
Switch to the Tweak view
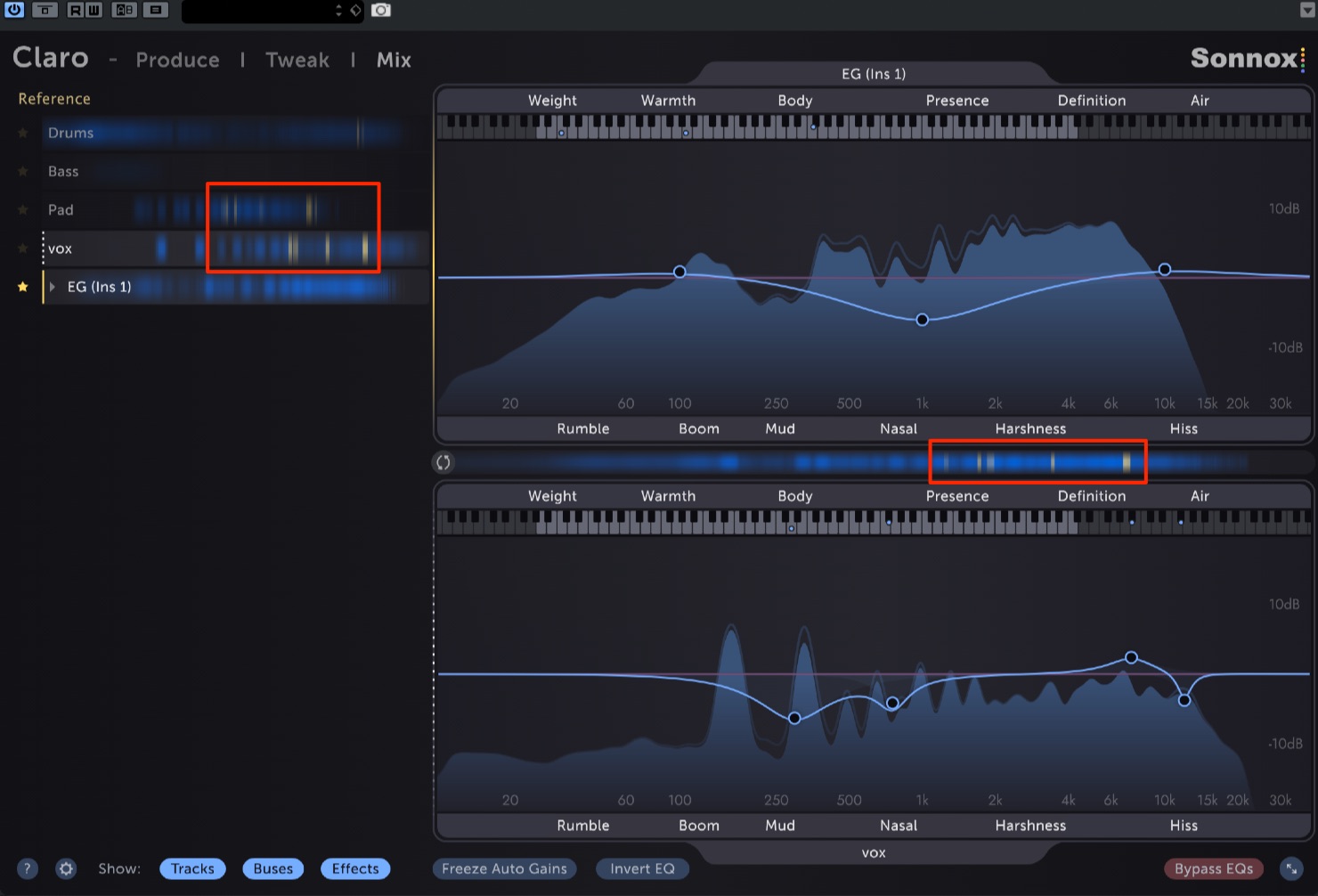click(297, 60)
